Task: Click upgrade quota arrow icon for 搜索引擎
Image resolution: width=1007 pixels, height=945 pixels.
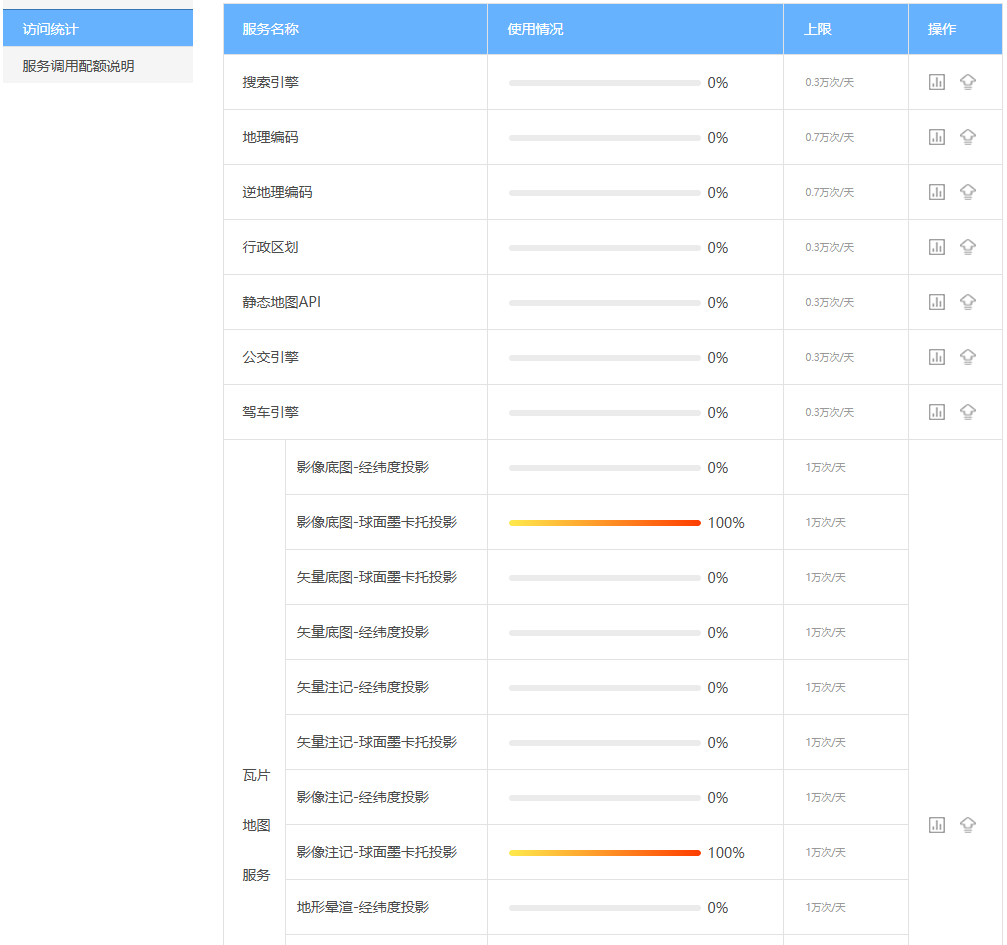Action: pos(967,82)
